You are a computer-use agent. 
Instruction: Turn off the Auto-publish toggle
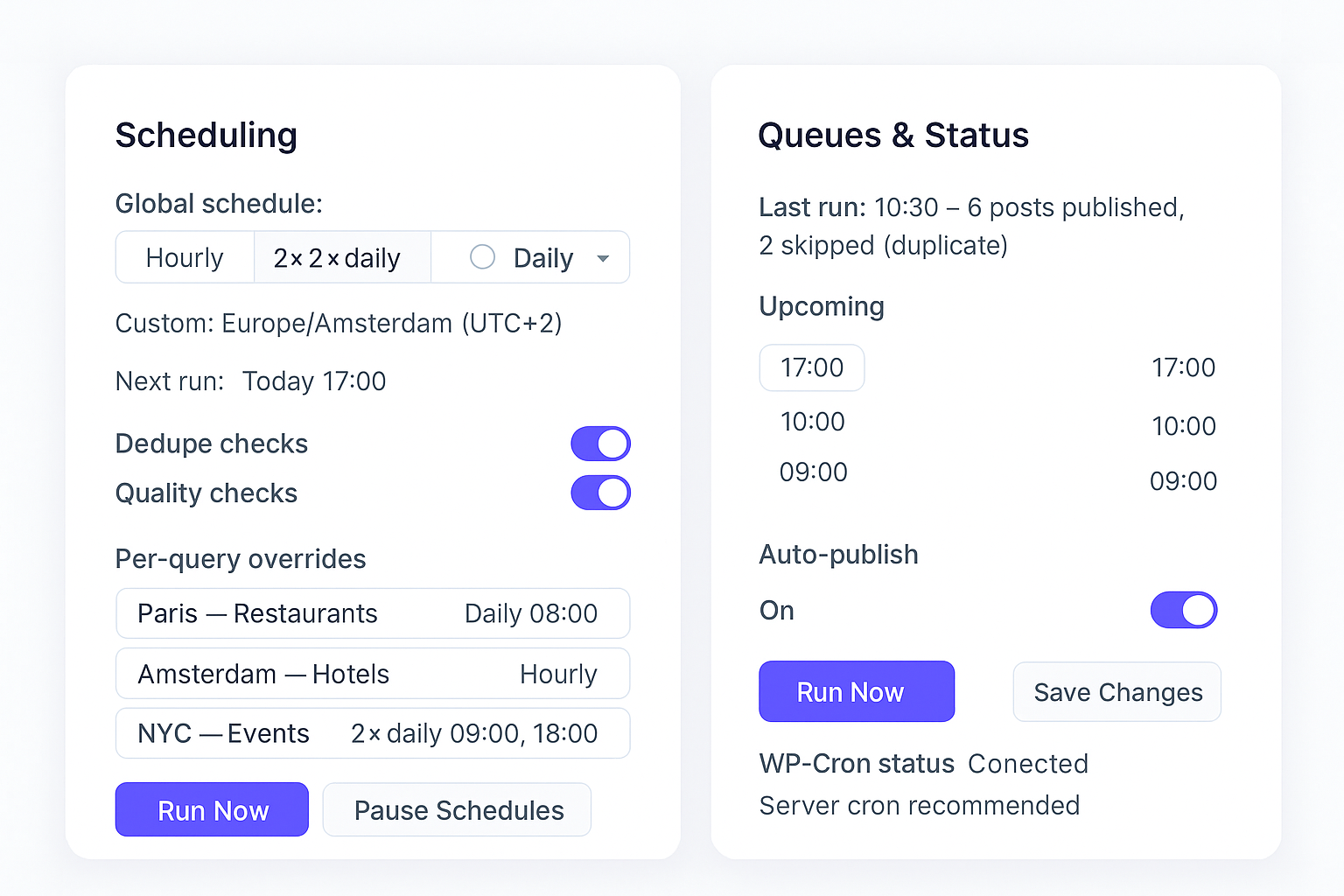click(1183, 610)
